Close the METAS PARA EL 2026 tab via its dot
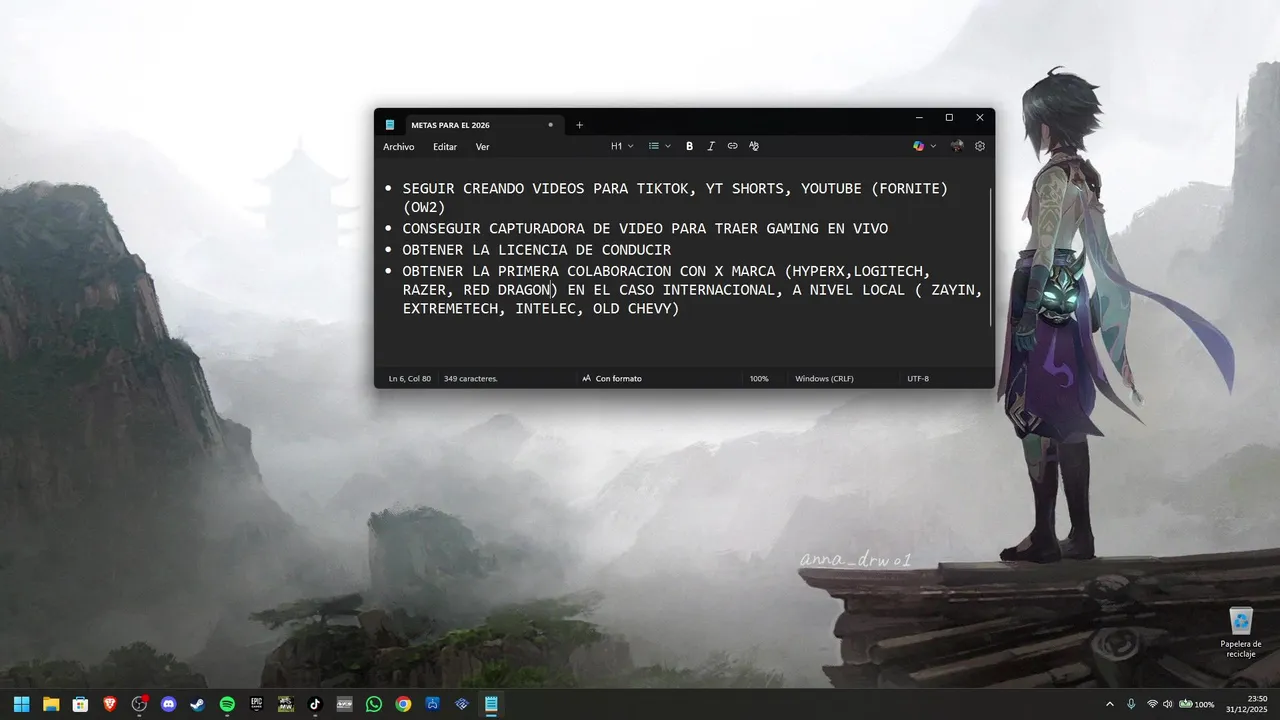 tap(550, 125)
